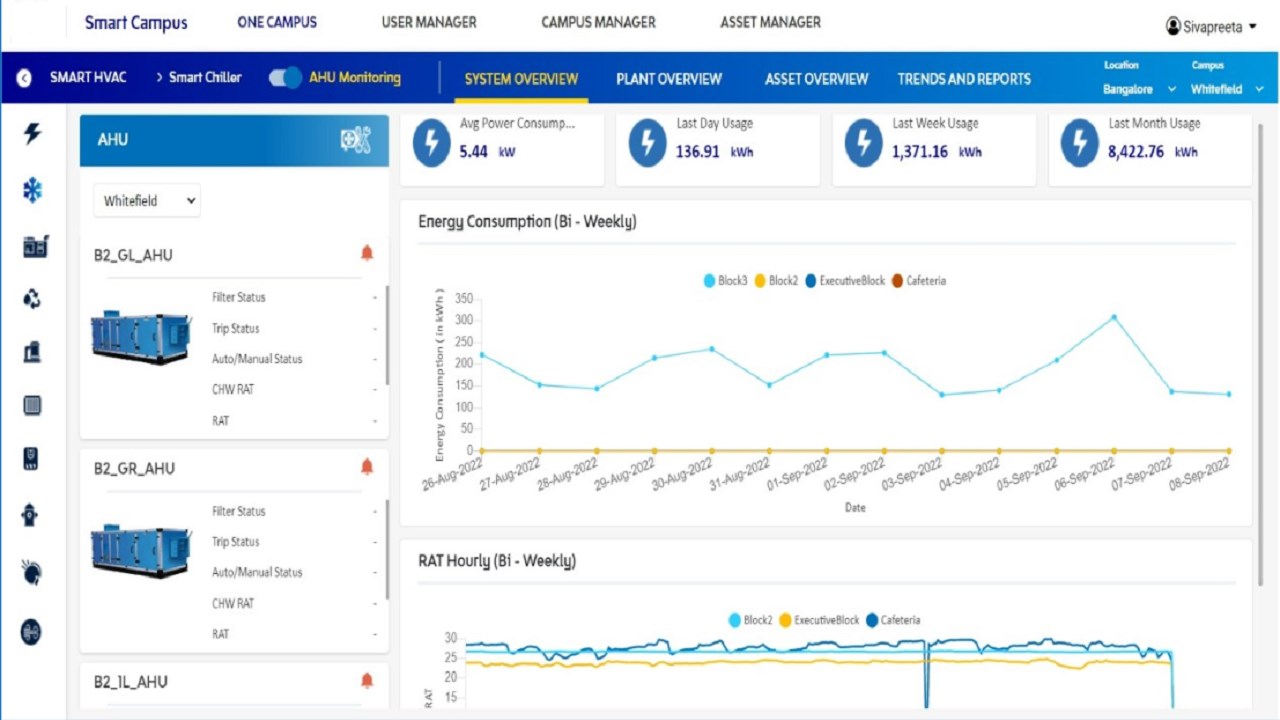Click the alarm bell for B2_1L_AHU

coord(367,680)
